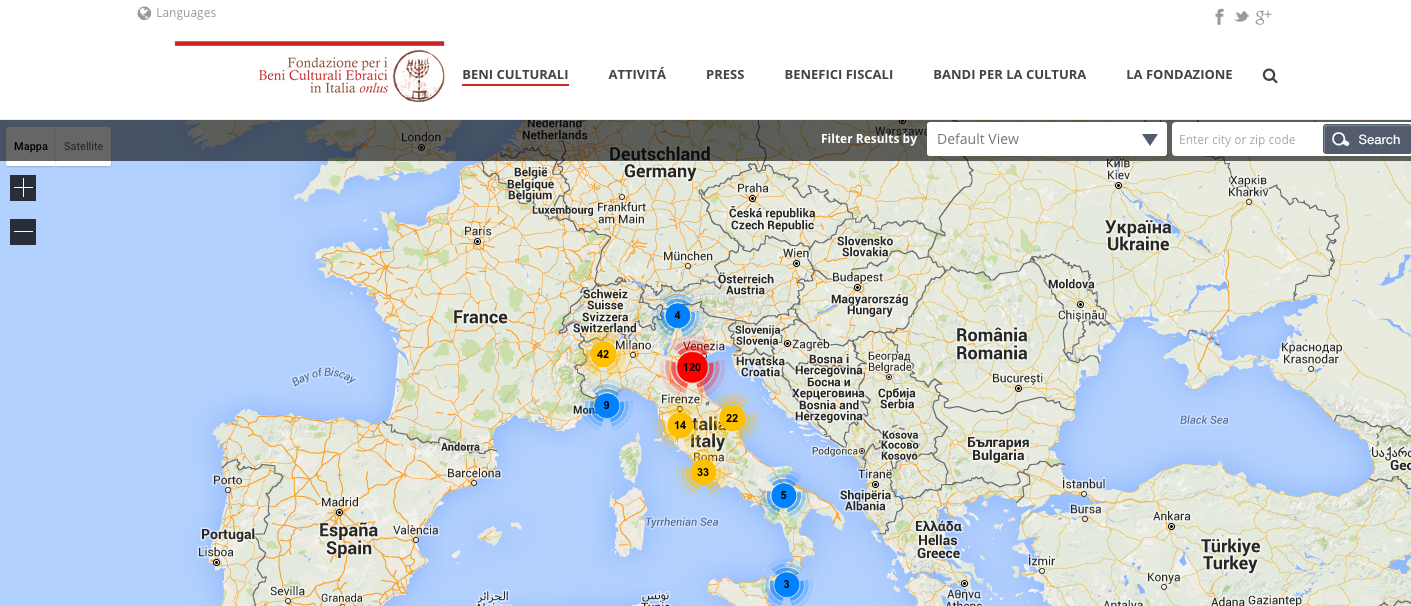Viewport: 1411px width, 606px height.
Task: Open the Languages selector
Action: (177, 13)
